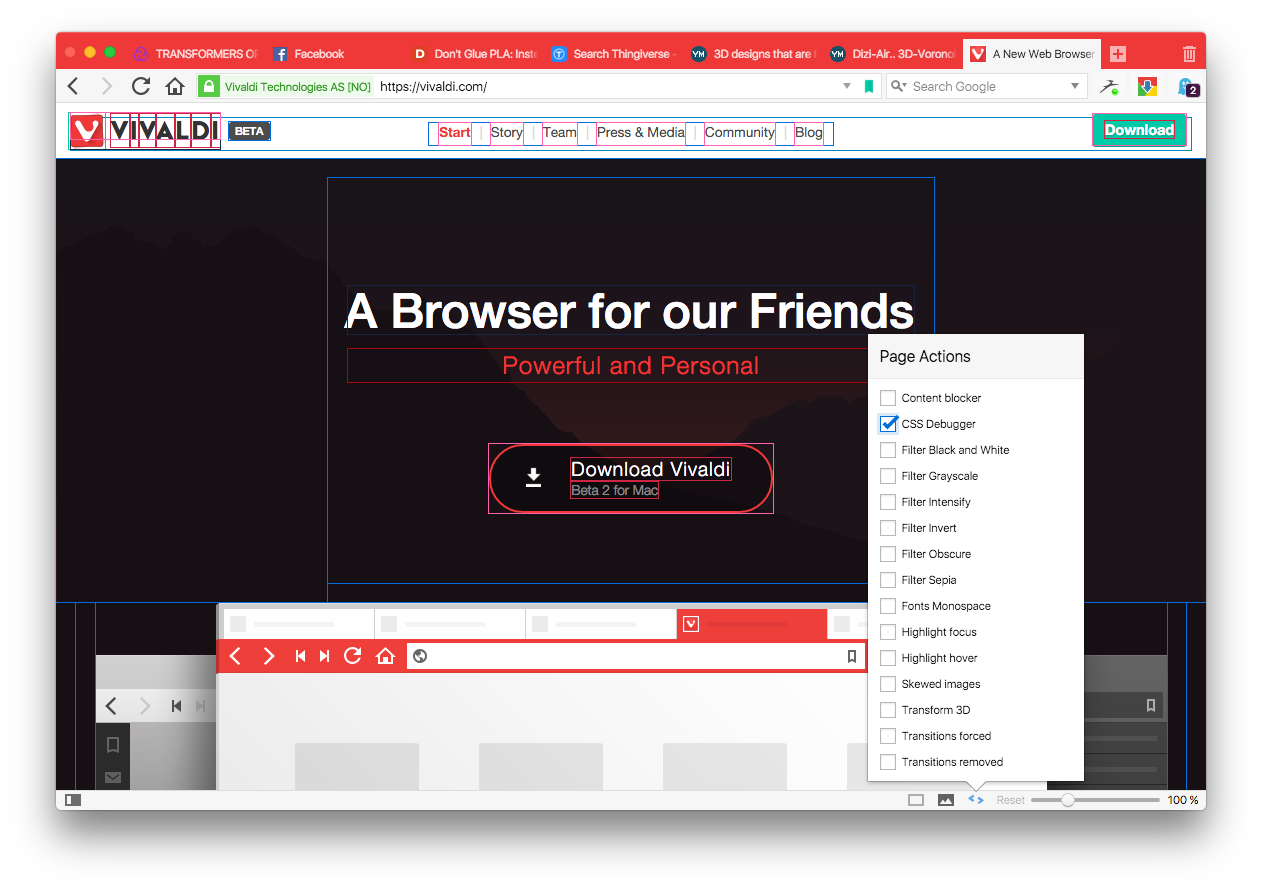Click the green padlock security badge

(x=208, y=87)
